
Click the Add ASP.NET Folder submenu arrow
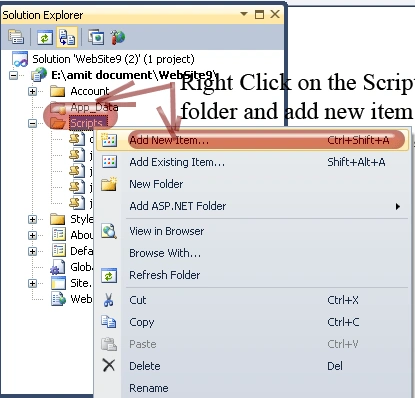pos(398,207)
